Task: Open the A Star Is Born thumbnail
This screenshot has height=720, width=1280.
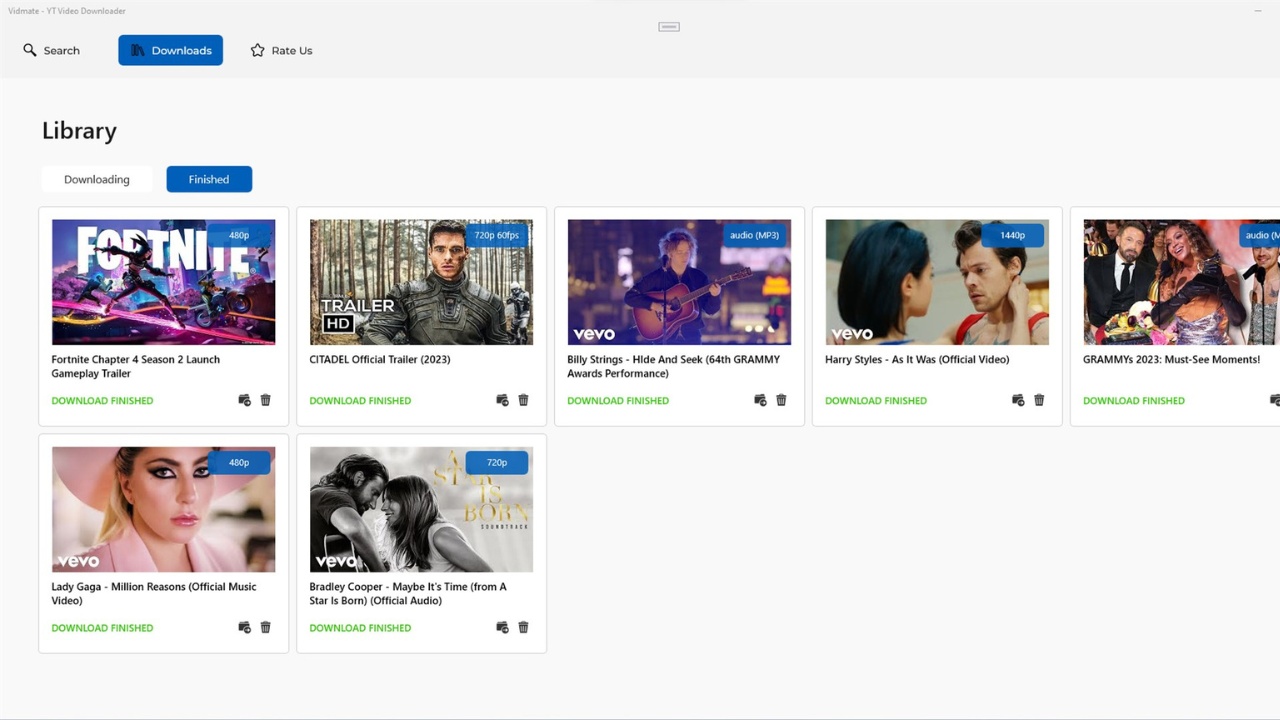Action: click(x=421, y=509)
